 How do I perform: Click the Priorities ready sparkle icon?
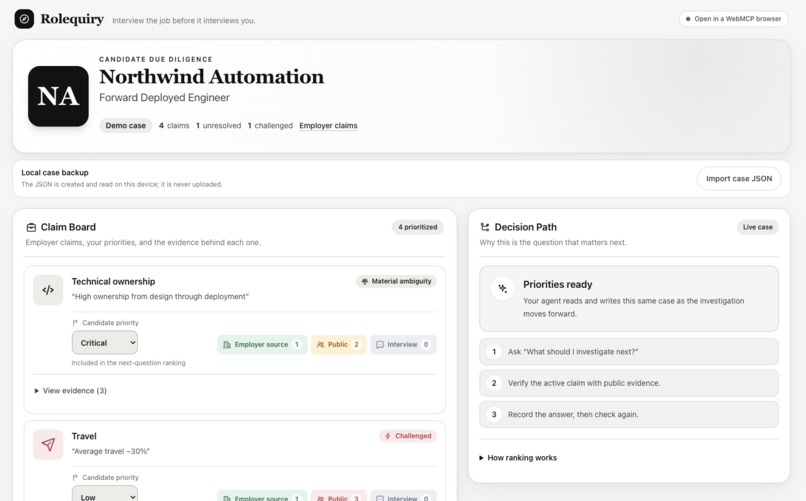503,289
